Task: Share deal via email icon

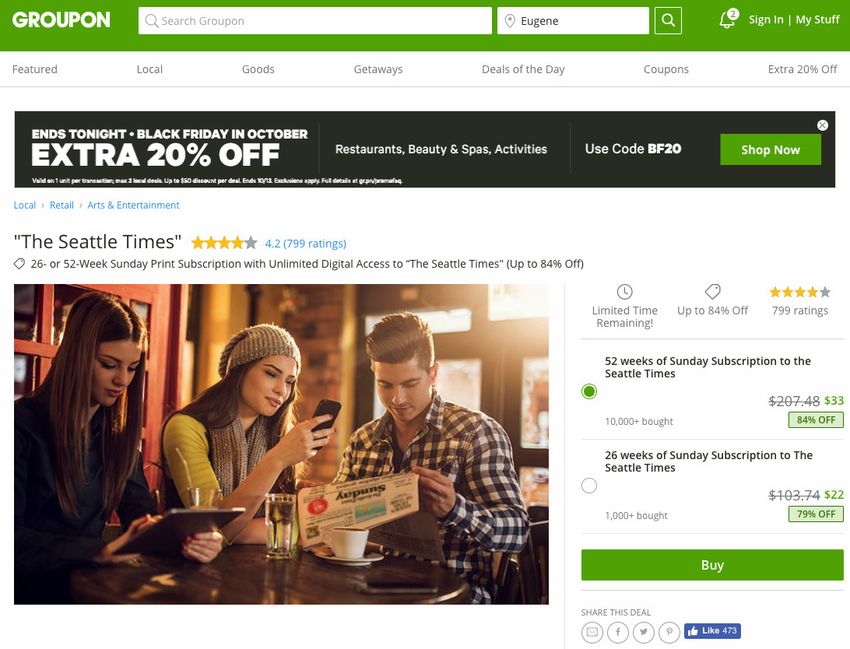Action: point(592,632)
